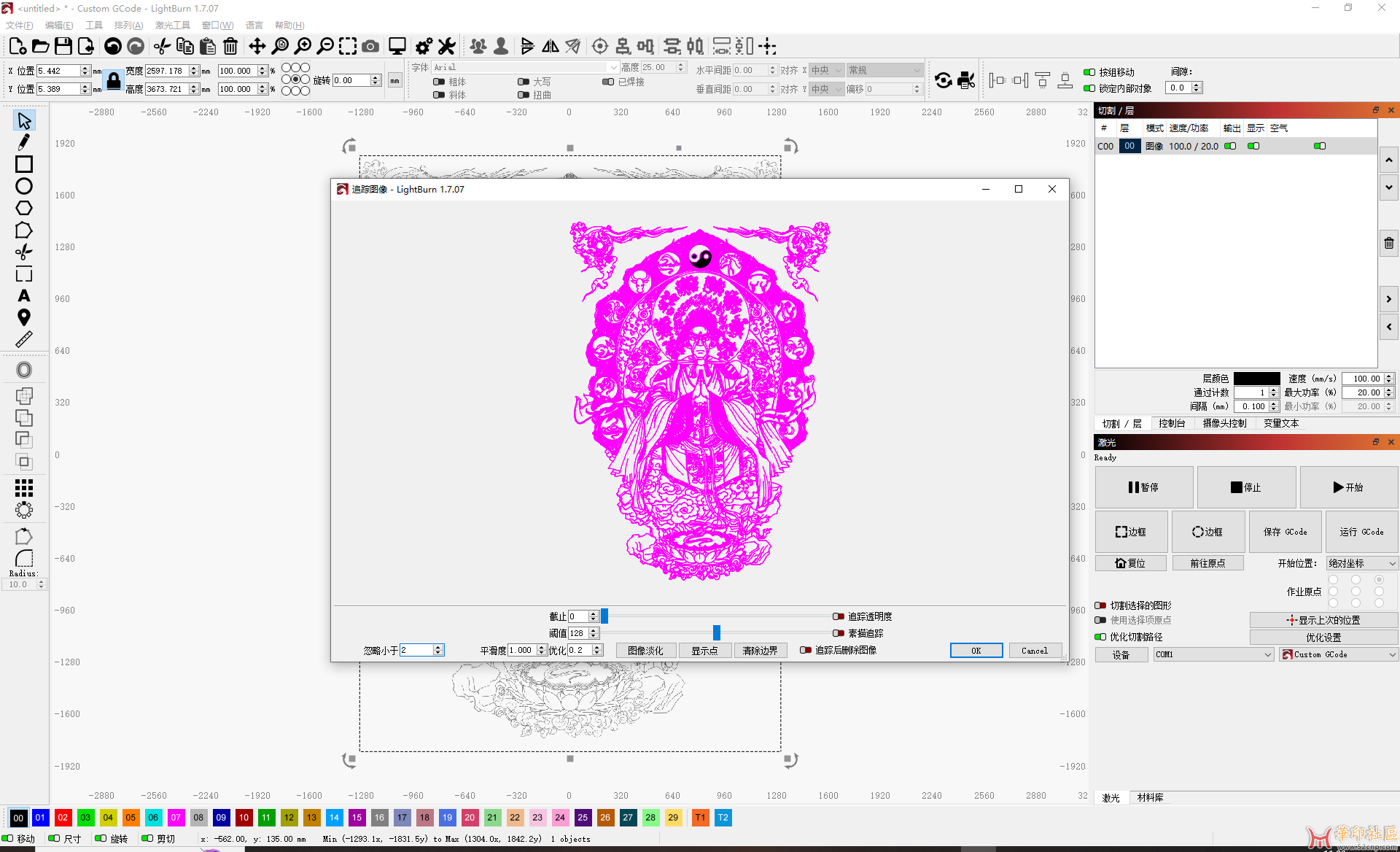Increase the Smoothness stepper

(x=542, y=647)
